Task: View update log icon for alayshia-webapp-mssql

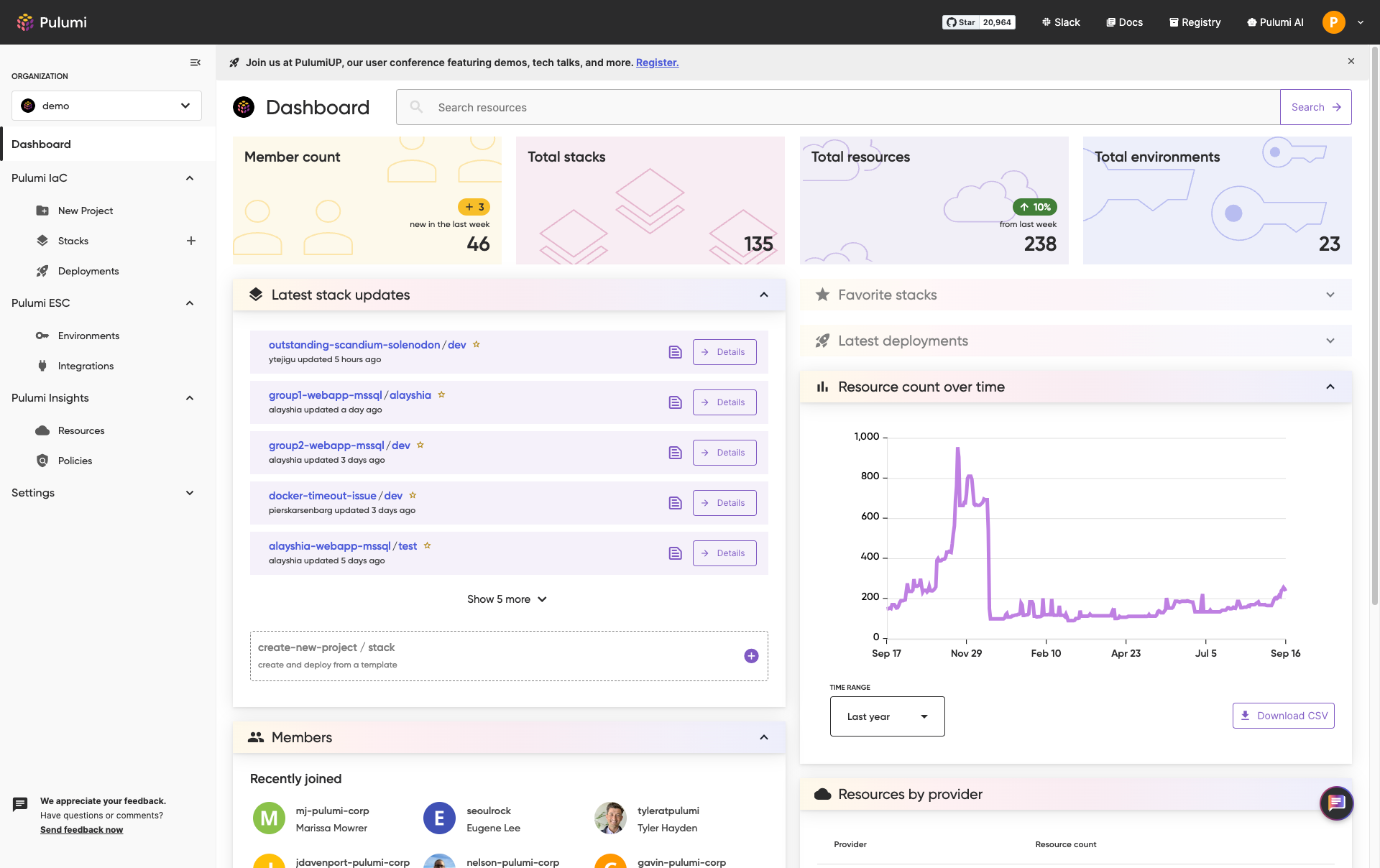Action: click(x=675, y=553)
